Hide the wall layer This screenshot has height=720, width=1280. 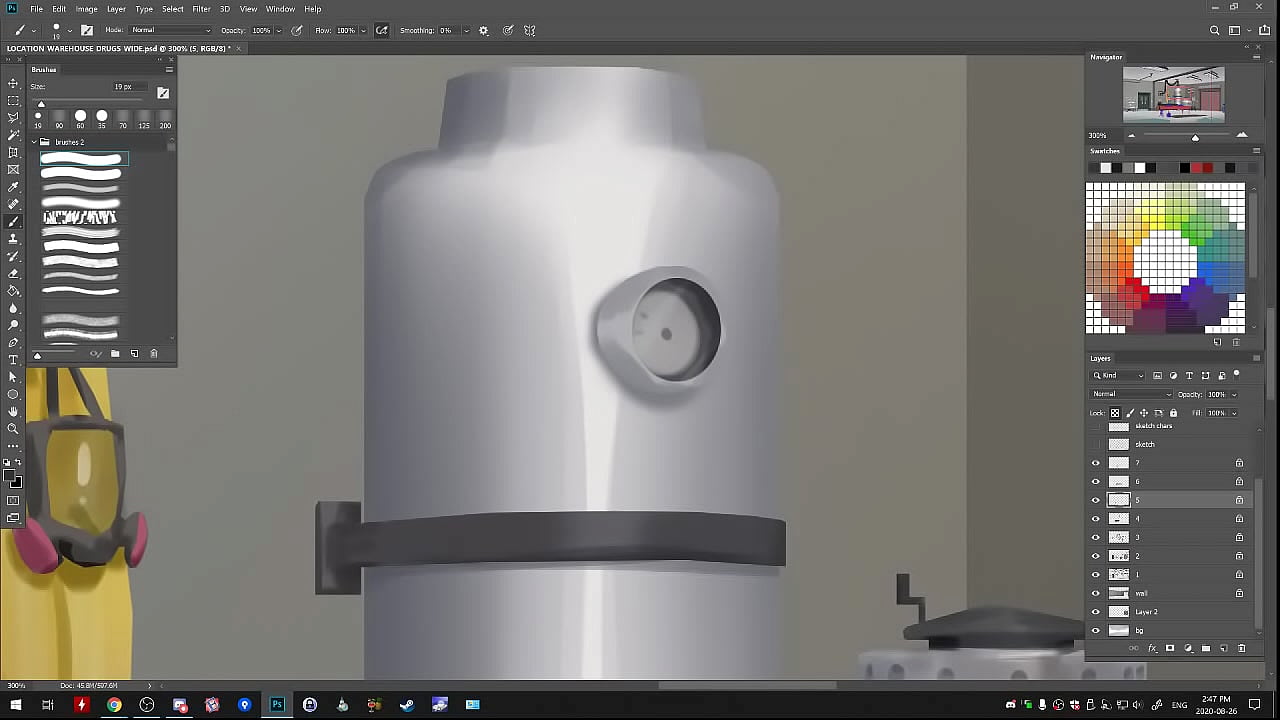pyautogui.click(x=1095, y=593)
